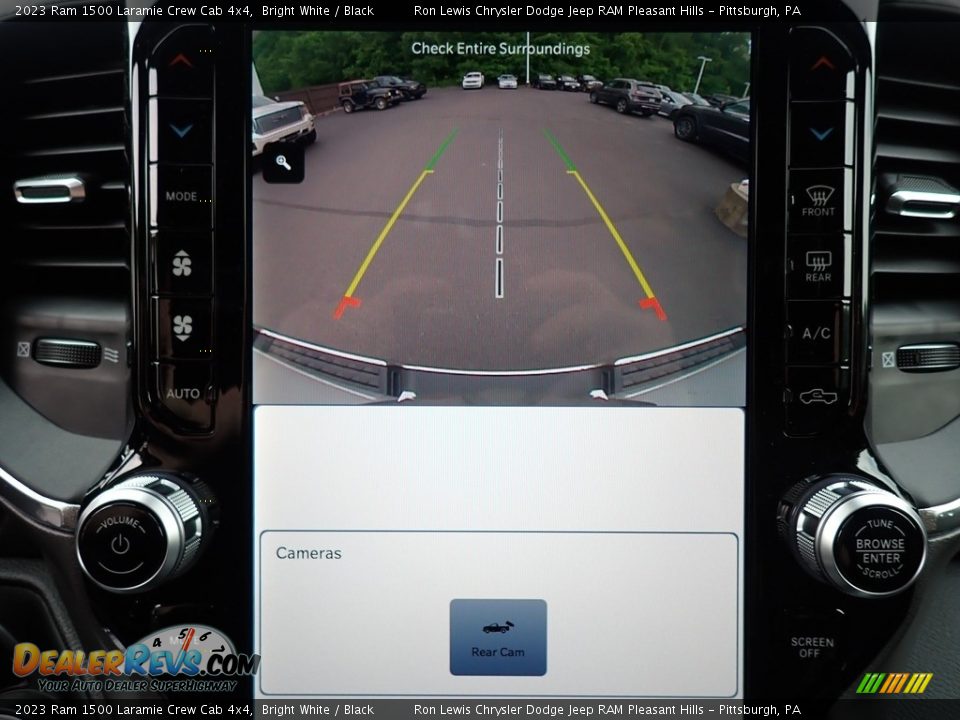The image size is (960, 720).
Task: Tap the volume power knob
Action: point(121,544)
